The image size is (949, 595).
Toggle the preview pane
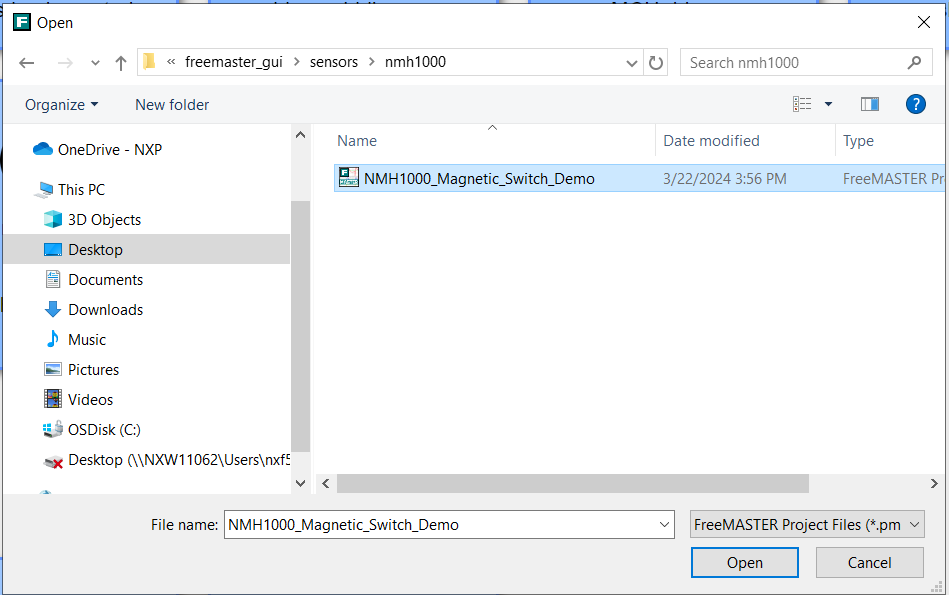coord(870,104)
